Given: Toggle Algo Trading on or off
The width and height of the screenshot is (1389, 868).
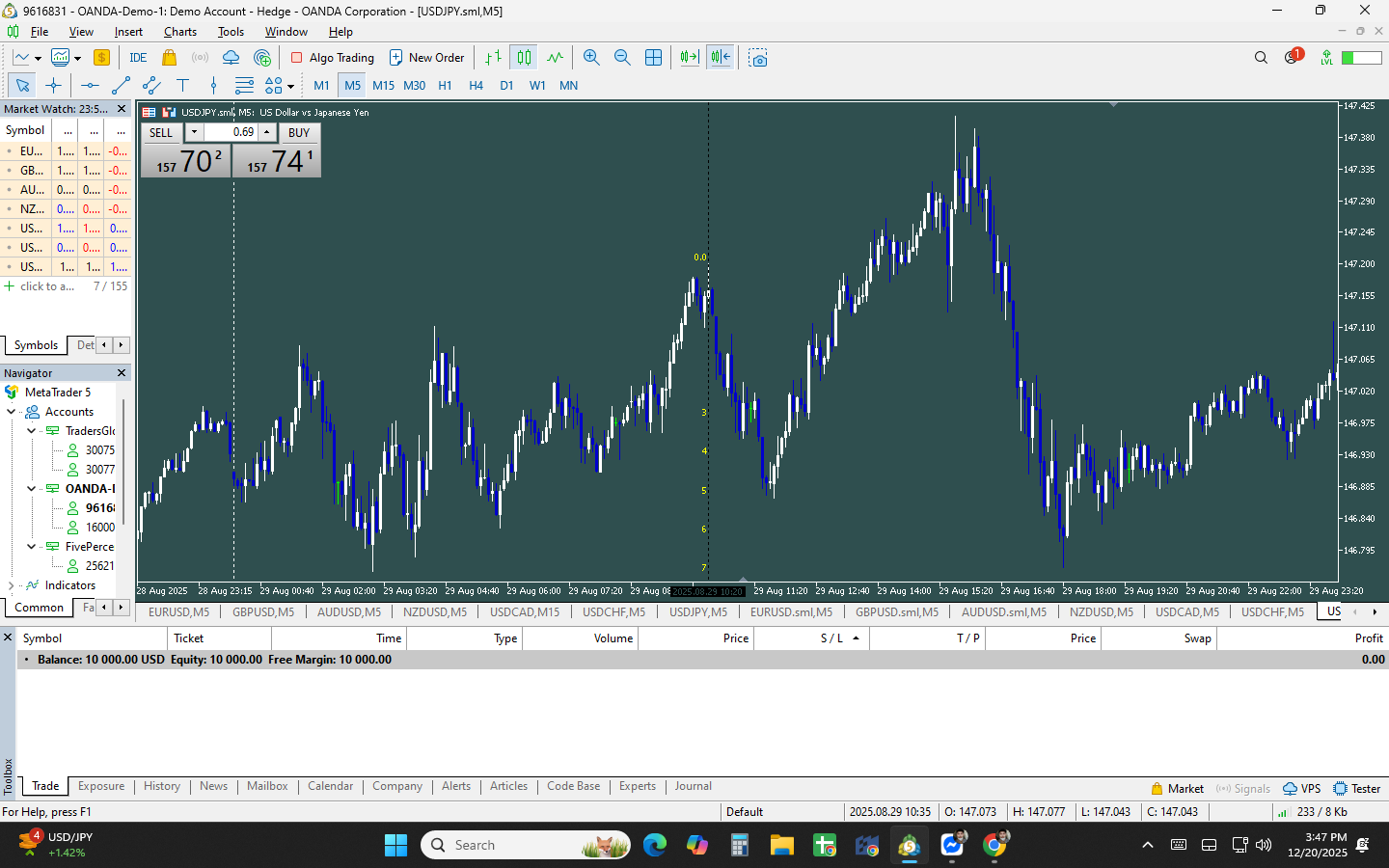Looking at the screenshot, I should tap(333, 58).
